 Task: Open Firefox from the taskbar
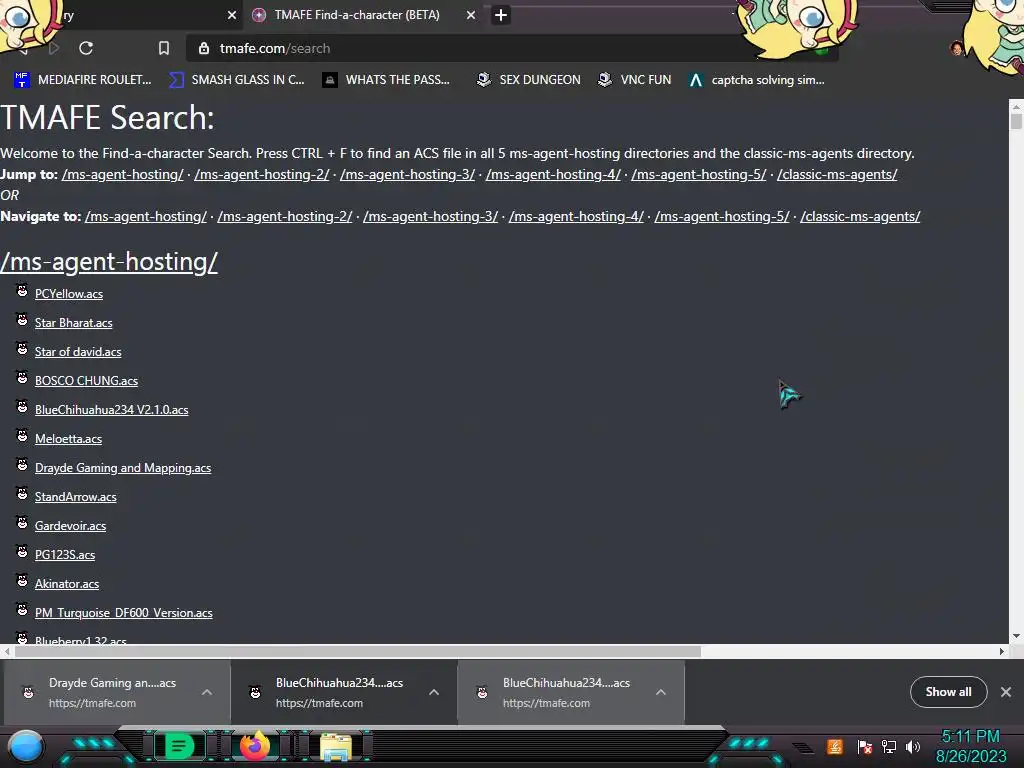(255, 746)
